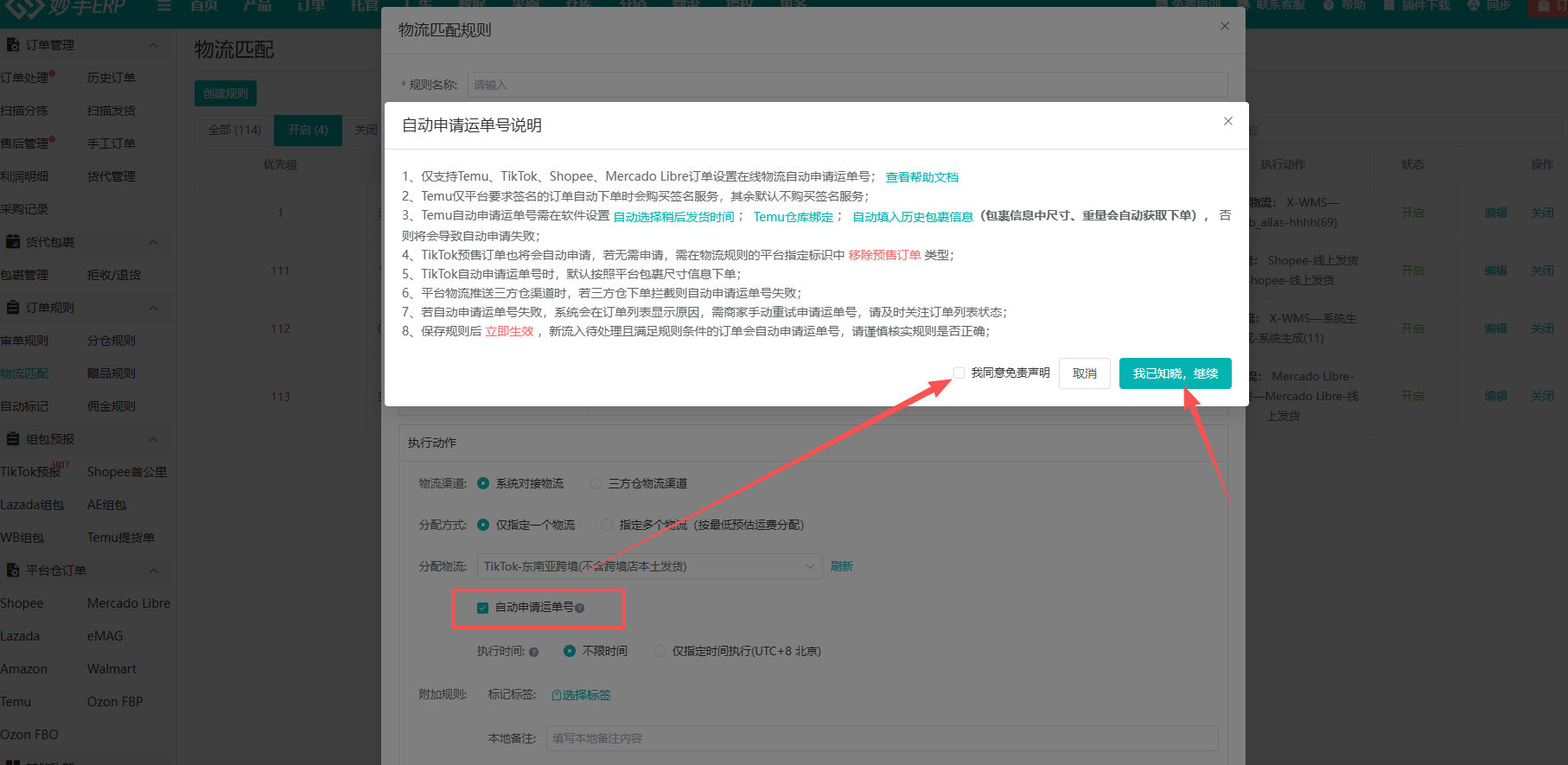Viewport: 1568px width, 765px height.
Task: Close the 物流匹配规则 modal window
Action: 1224,27
